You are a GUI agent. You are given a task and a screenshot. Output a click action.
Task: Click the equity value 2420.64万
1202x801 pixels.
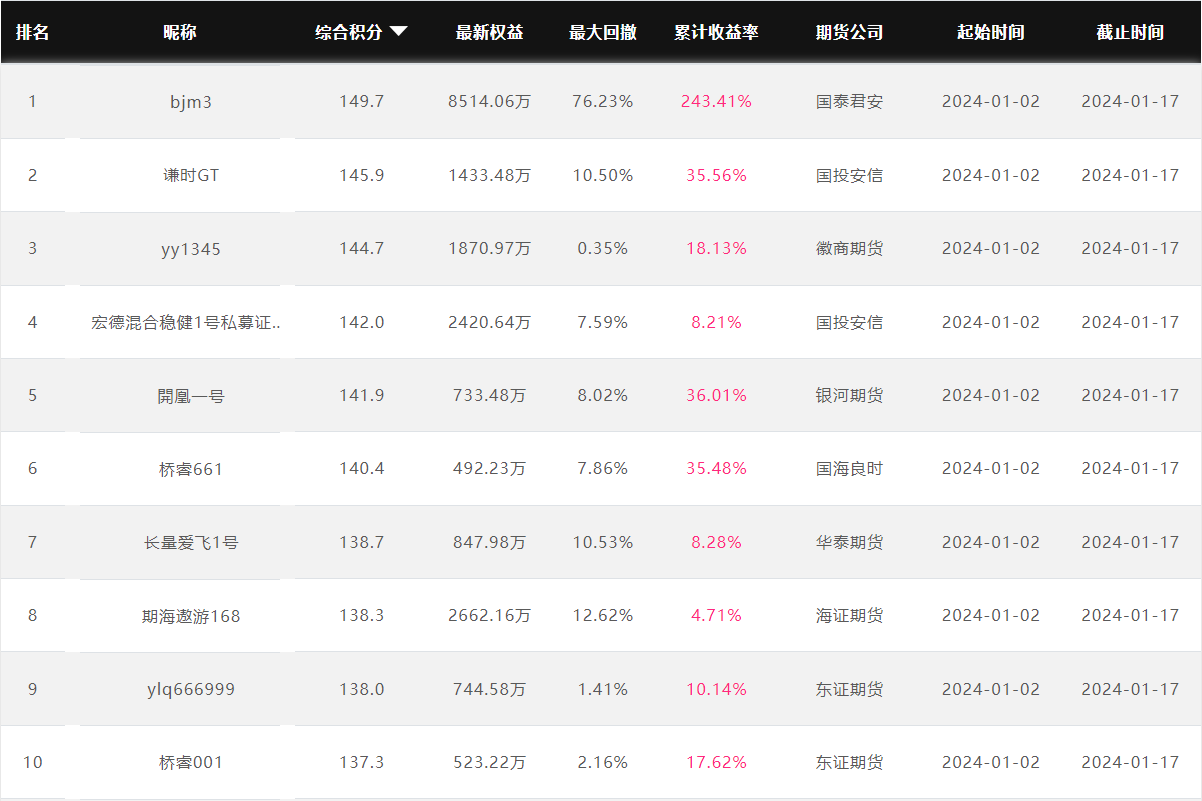coord(490,322)
